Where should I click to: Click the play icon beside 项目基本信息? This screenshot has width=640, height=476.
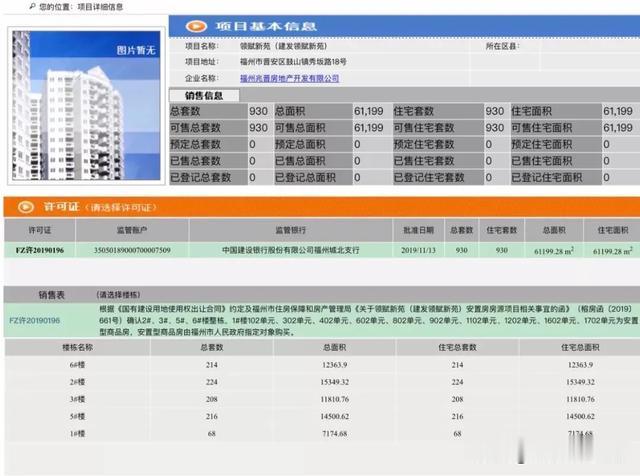[x=196, y=27]
